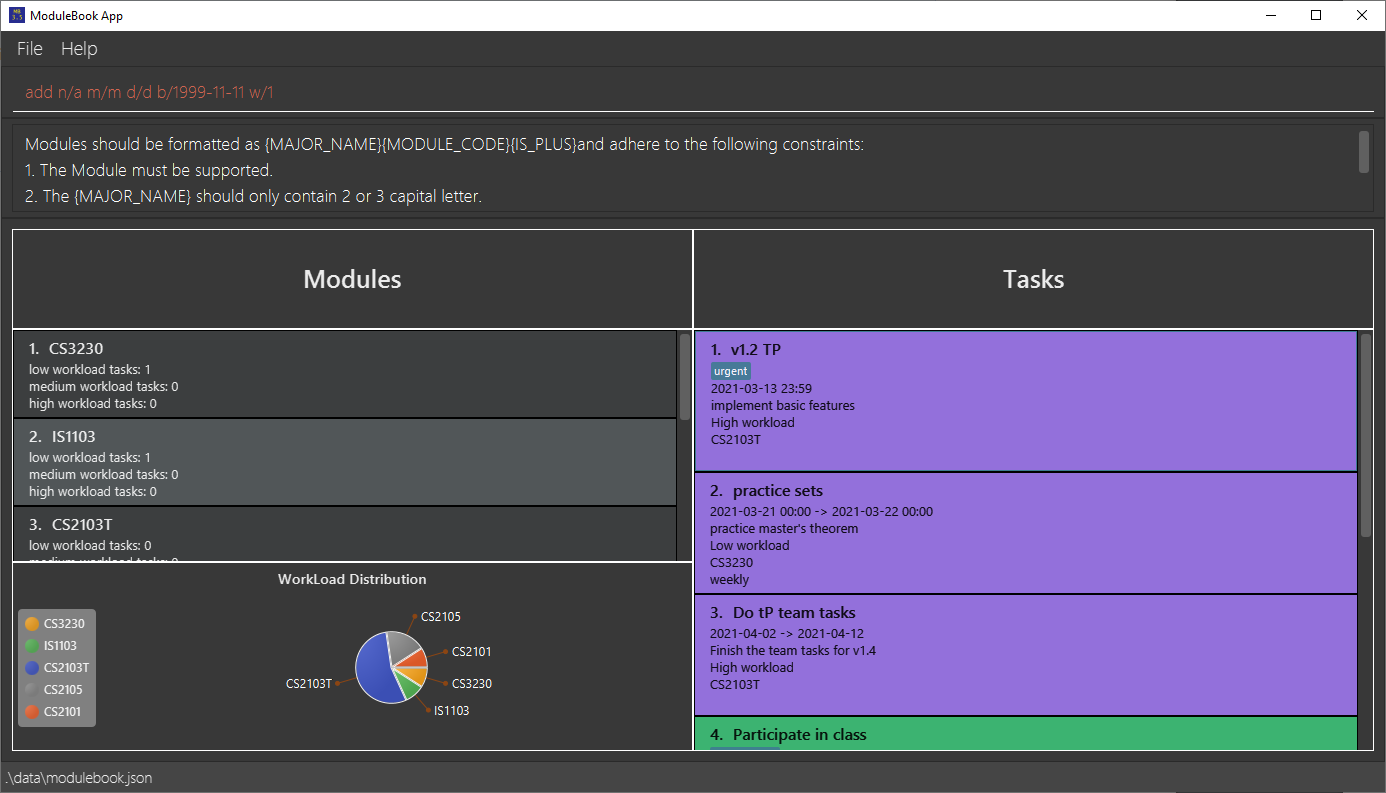This screenshot has height=793, width=1386.
Task: Click the IS1103 pie chart label
Action: (451, 711)
